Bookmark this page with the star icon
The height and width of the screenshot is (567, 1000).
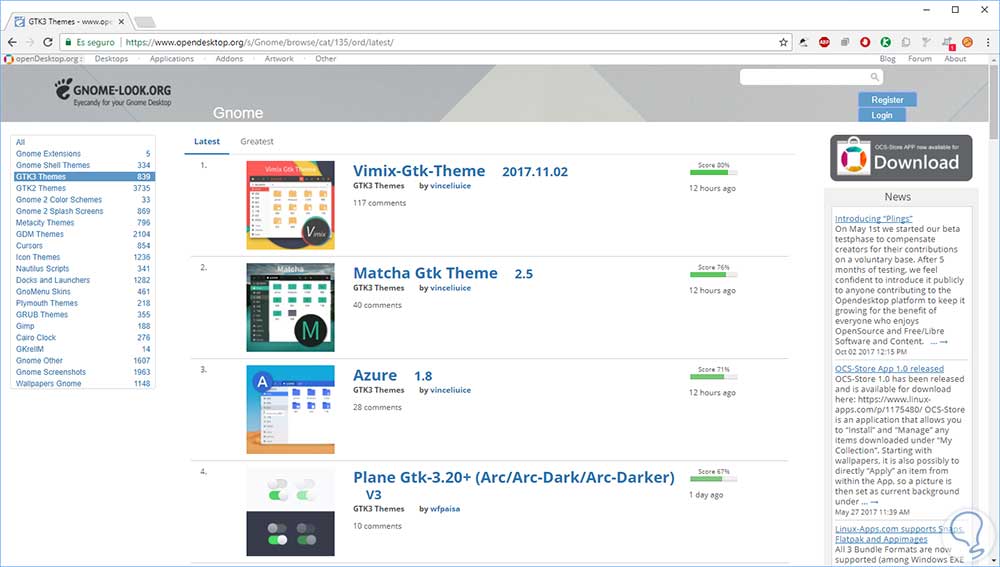783,42
